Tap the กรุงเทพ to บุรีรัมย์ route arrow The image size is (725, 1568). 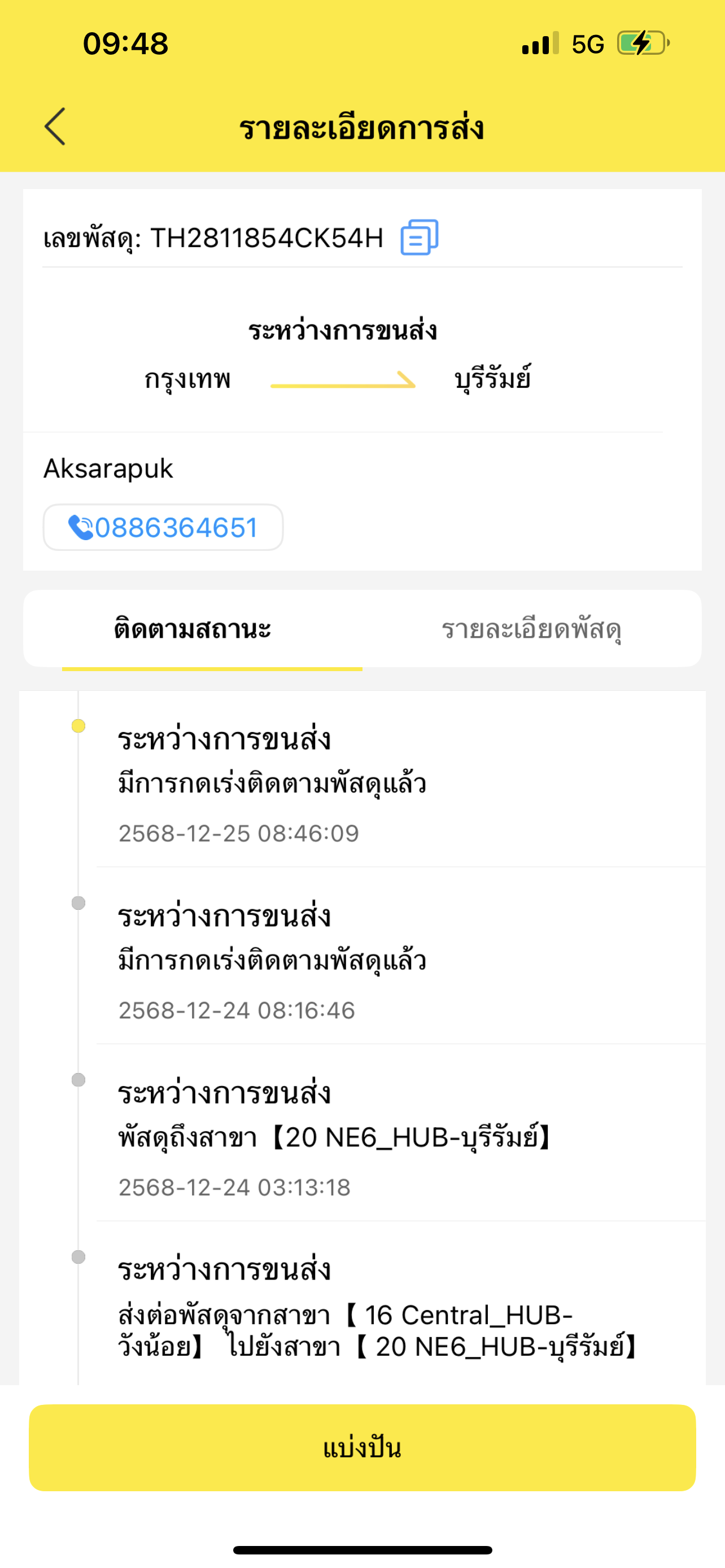coord(343,380)
